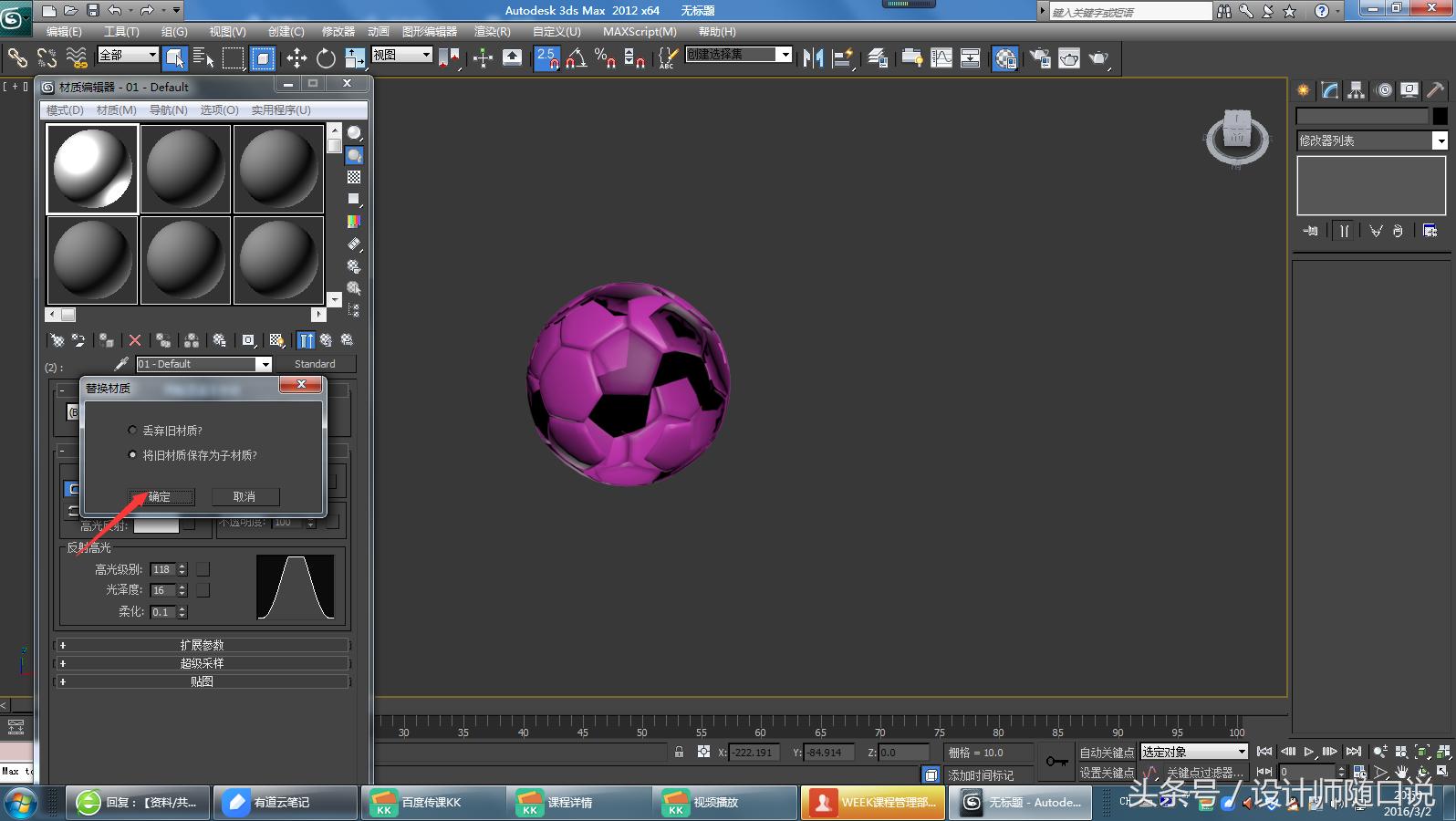Click Sample Type sphere icon in Material Editor
The image size is (1456, 821).
click(354, 133)
